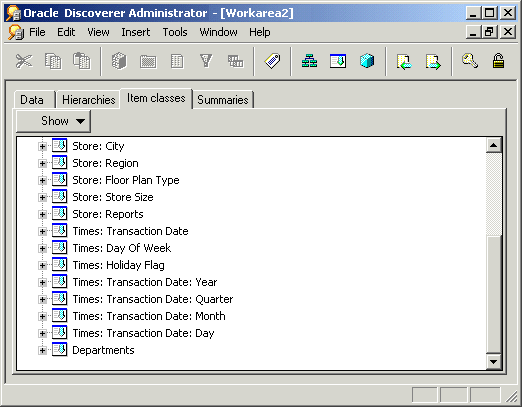Open the Window menu

[x=218, y=32]
